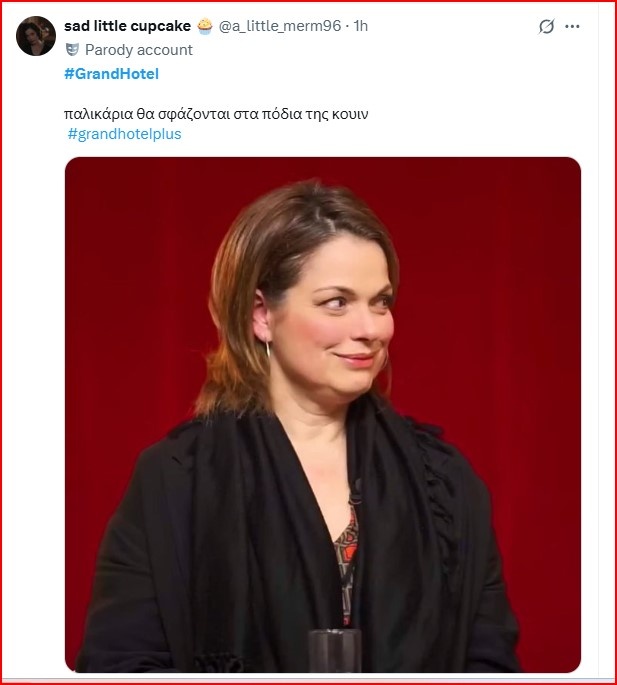Open the #grandhotelplus hashtag
This screenshot has height=685, width=617.
(124, 134)
